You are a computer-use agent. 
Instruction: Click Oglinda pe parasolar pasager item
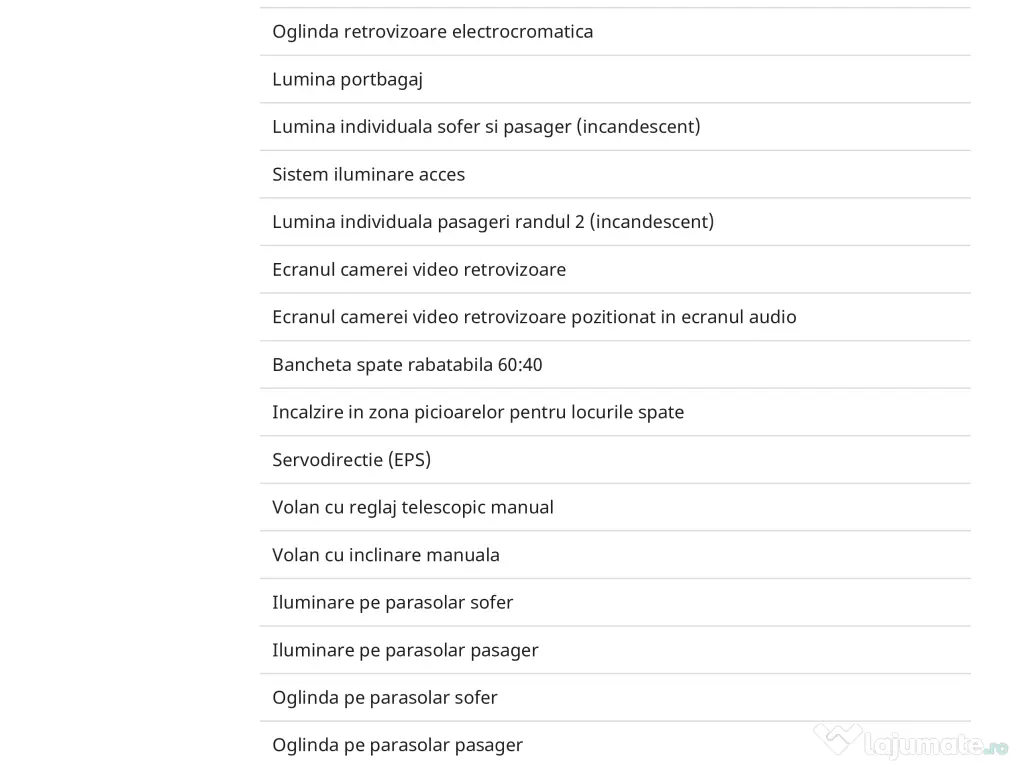coord(397,745)
